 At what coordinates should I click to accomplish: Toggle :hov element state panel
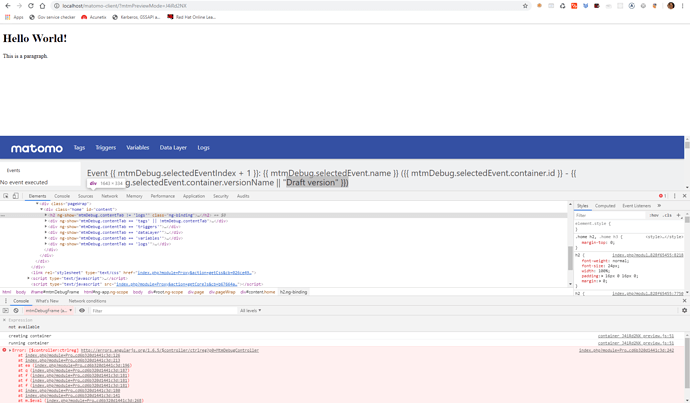point(654,215)
